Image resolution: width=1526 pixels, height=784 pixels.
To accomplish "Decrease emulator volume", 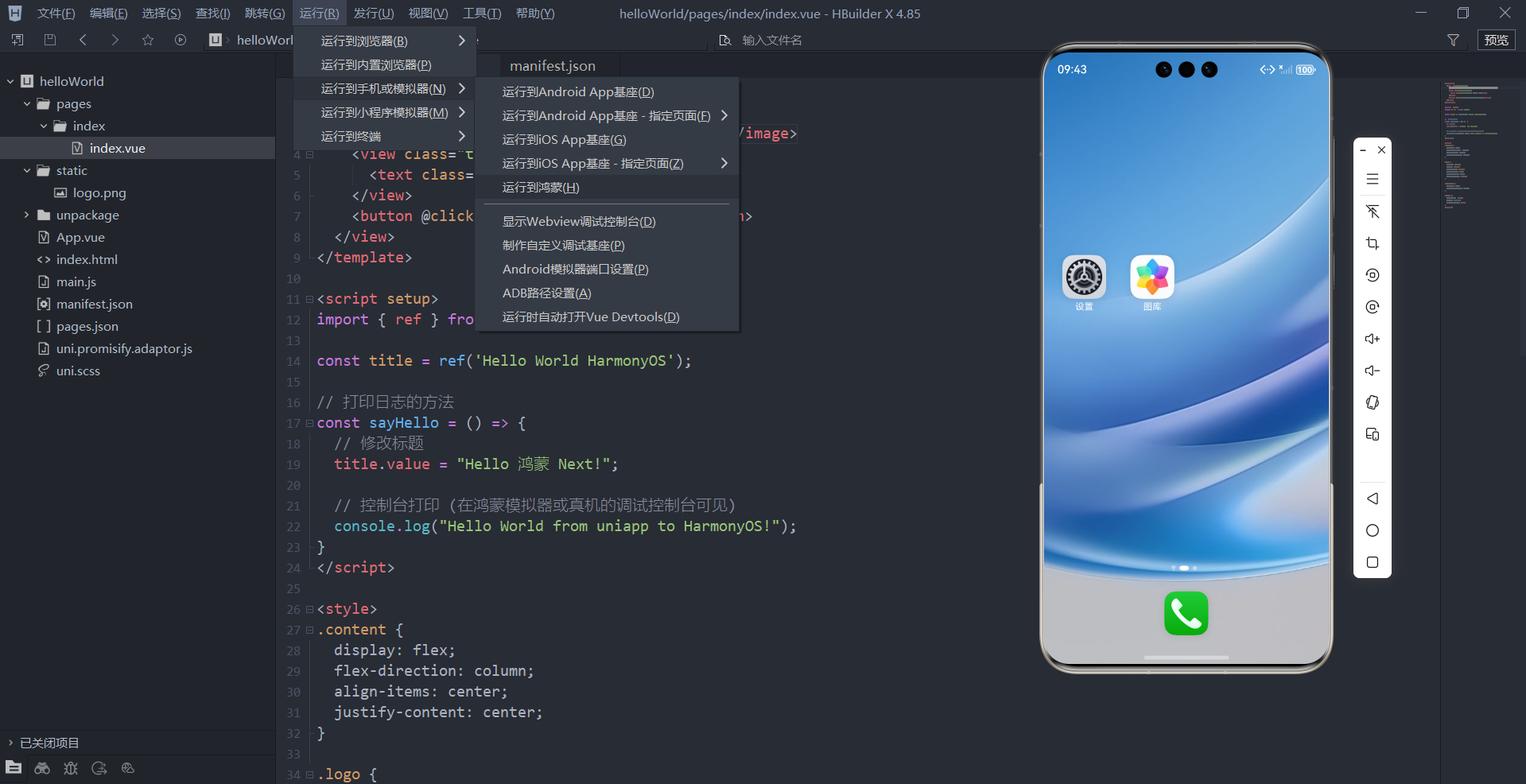I will coord(1373,371).
